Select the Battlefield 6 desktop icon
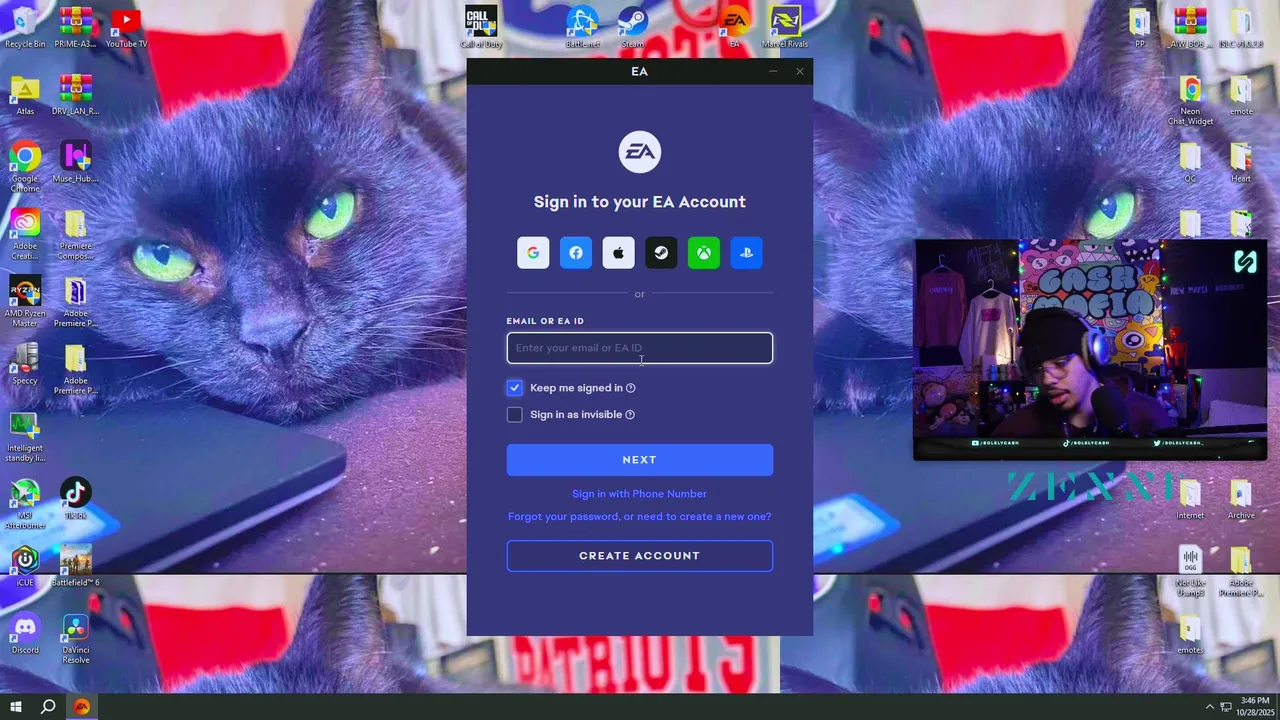This screenshot has height=720, width=1280. [x=76, y=566]
